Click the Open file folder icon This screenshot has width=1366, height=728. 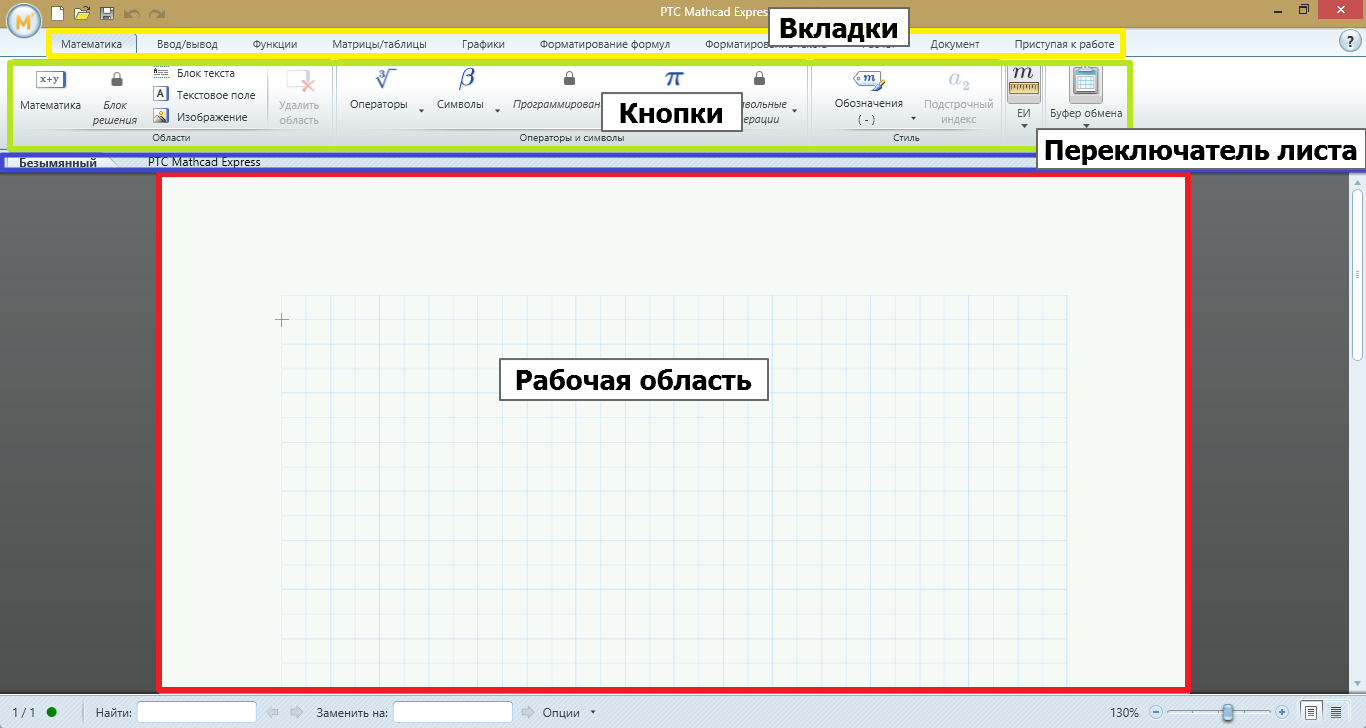82,13
